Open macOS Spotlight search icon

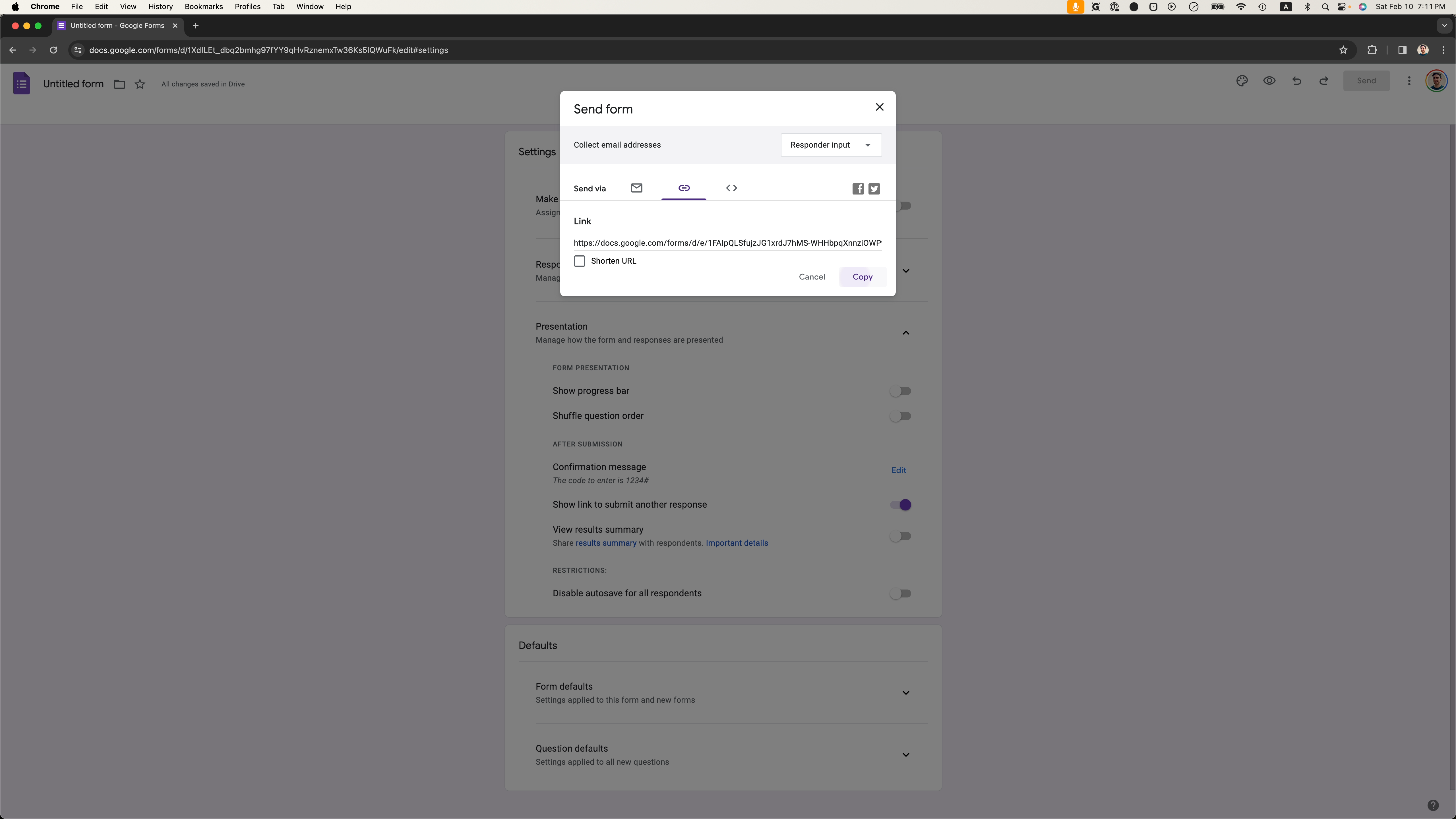coord(1325,7)
